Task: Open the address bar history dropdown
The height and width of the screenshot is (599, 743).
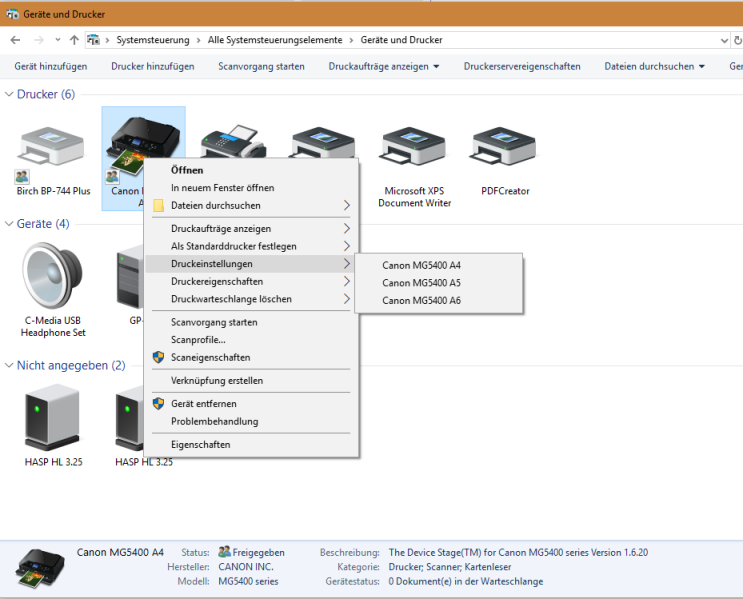Action: point(724,40)
